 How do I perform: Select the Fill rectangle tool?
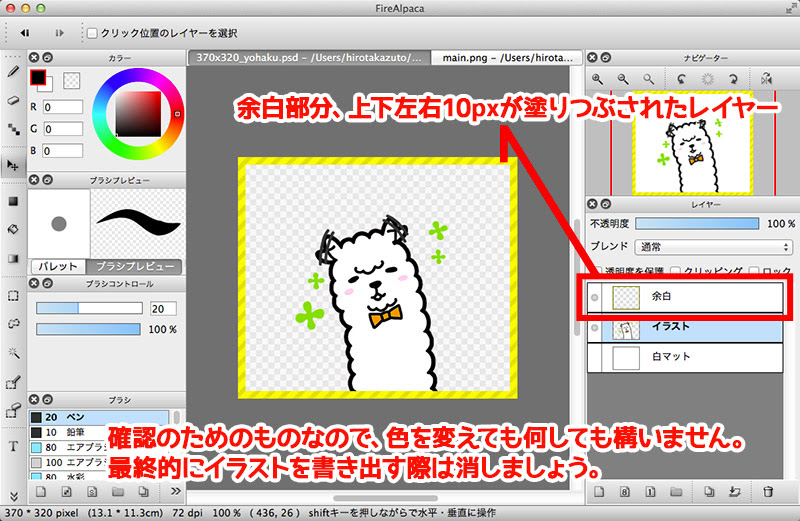[13, 202]
